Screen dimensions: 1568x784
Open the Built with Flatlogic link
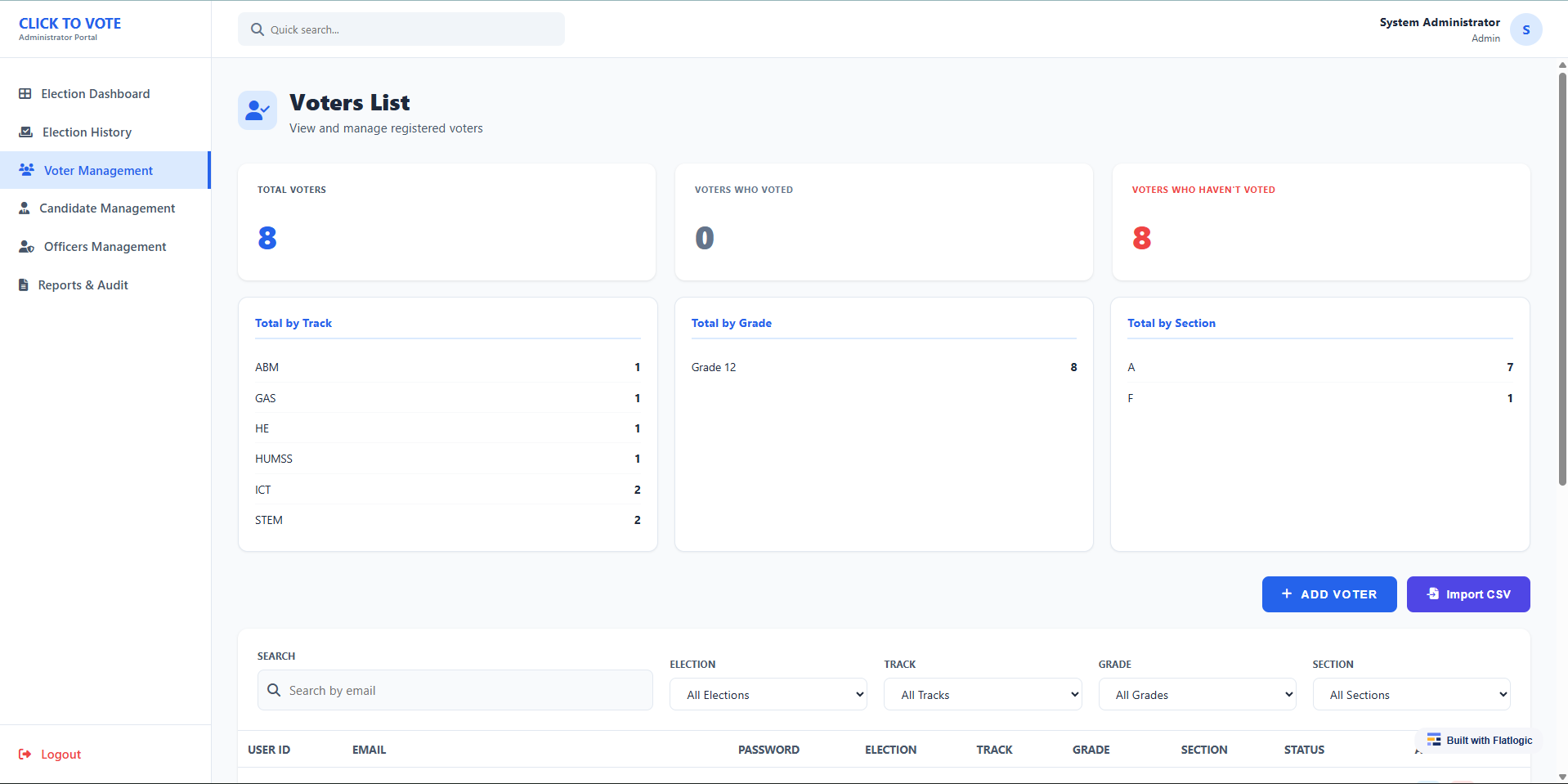[x=1481, y=741]
